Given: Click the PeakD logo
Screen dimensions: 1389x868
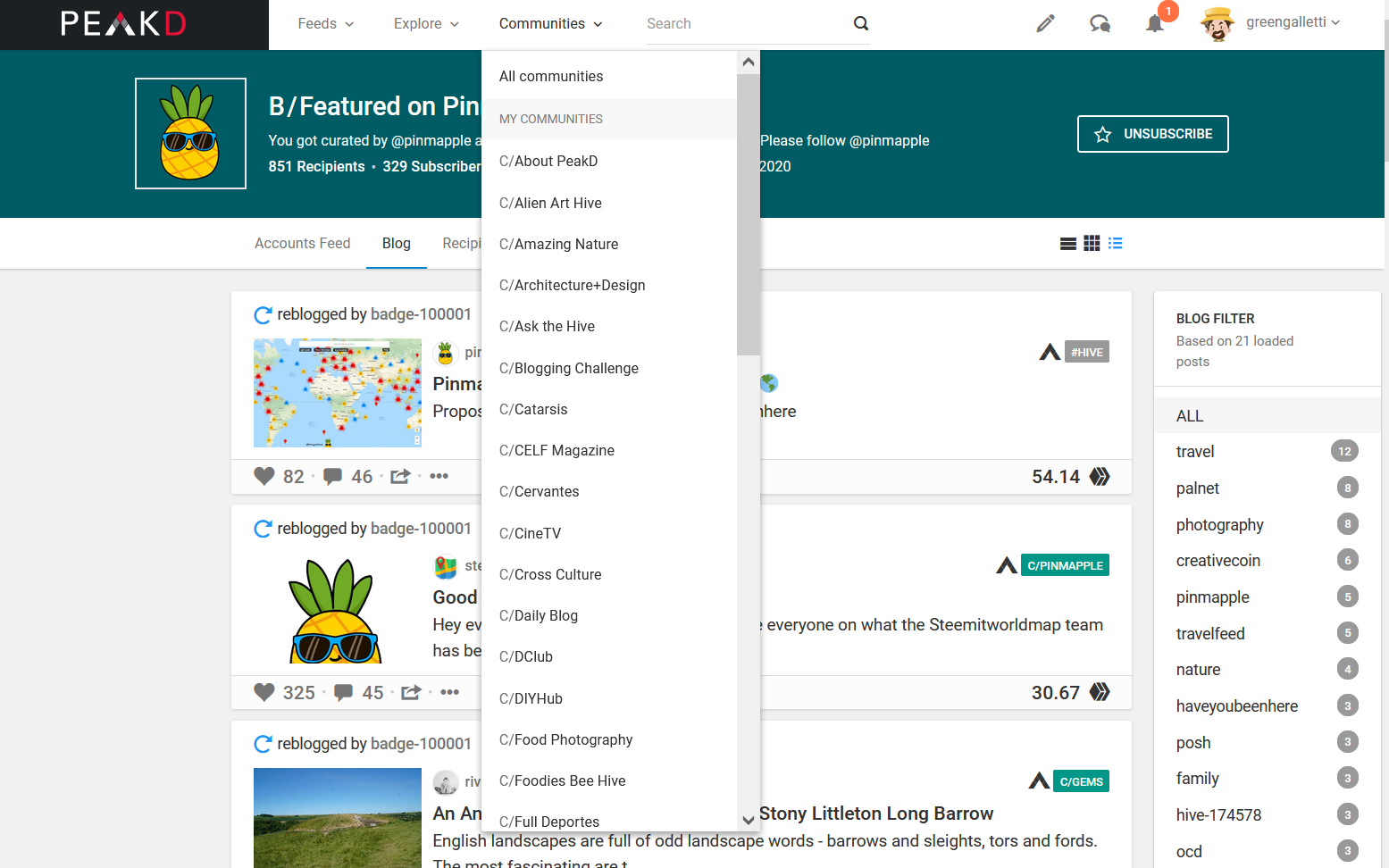Looking at the screenshot, I should [123, 23].
